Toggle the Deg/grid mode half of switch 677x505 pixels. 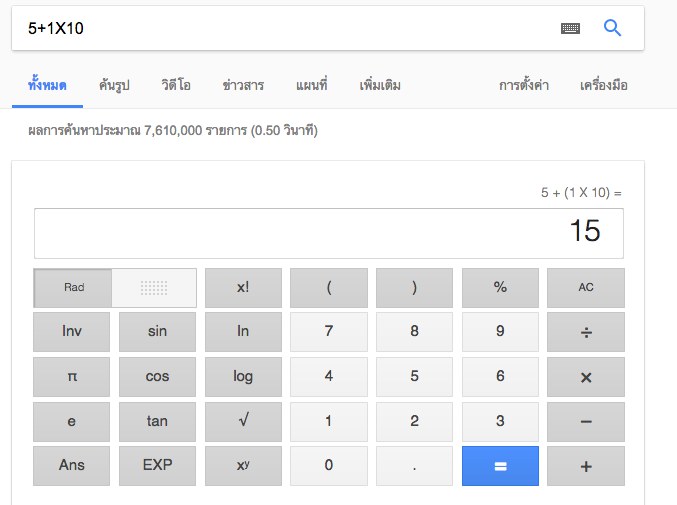point(153,288)
